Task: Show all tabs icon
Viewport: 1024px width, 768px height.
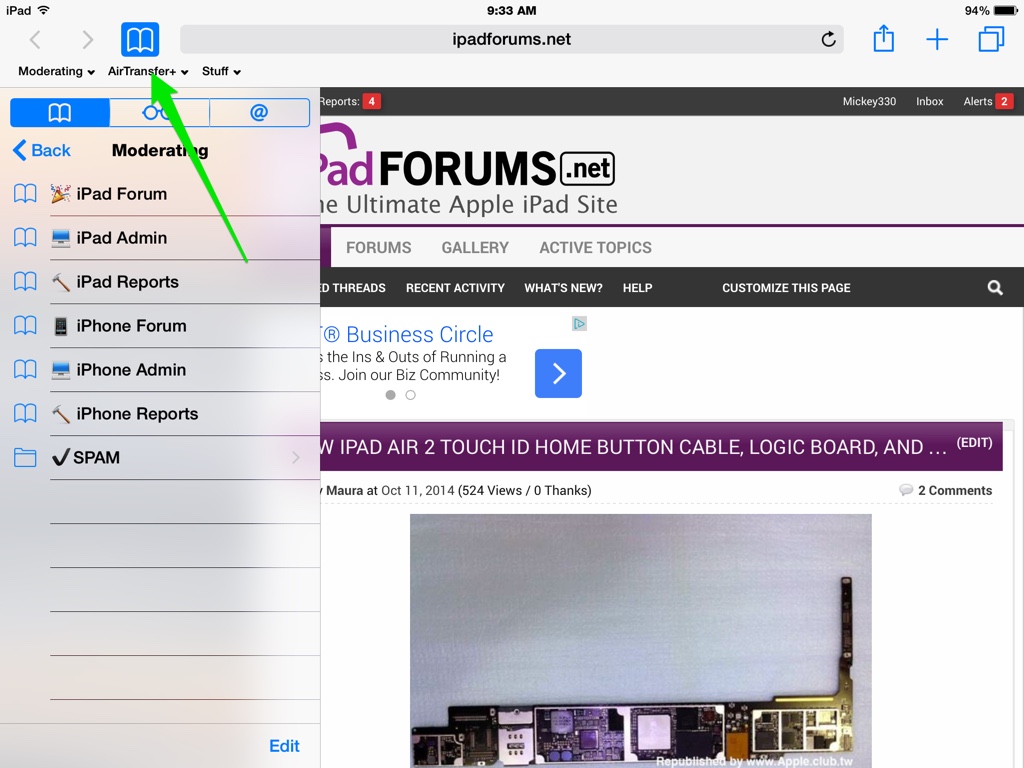Action: (x=991, y=39)
